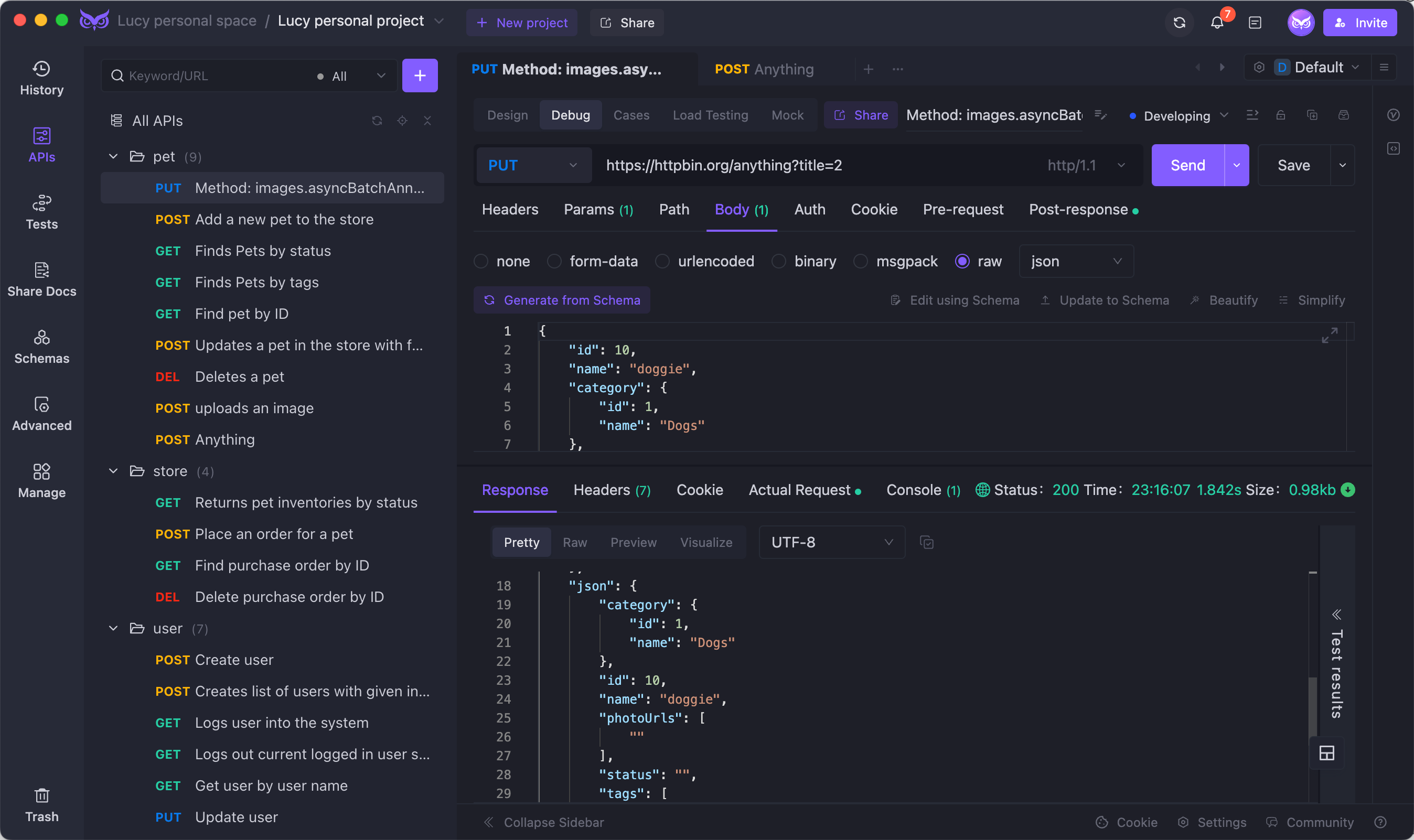
Task: Open the PUT method dropdown
Action: (x=534, y=165)
